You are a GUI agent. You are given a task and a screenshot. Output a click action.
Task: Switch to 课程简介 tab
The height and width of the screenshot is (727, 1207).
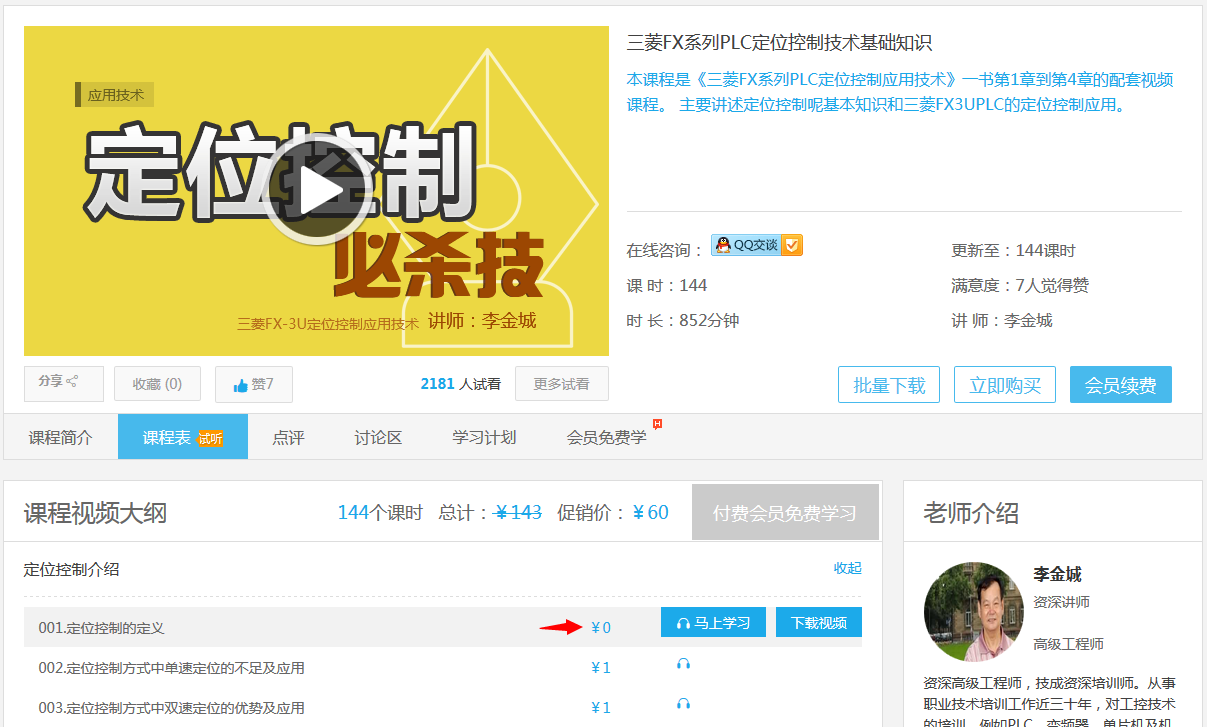coord(60,437)
